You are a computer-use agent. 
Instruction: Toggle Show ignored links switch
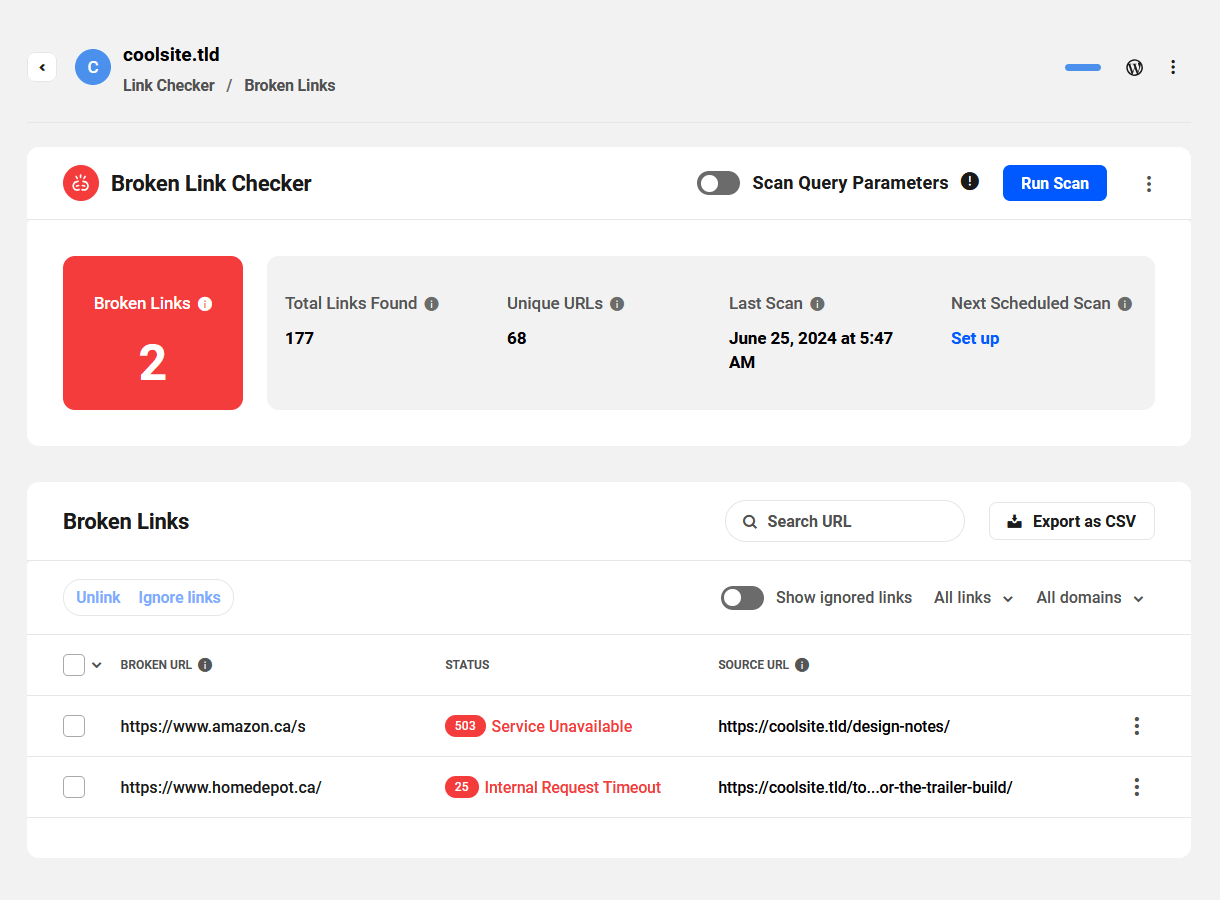pos(742,598)
